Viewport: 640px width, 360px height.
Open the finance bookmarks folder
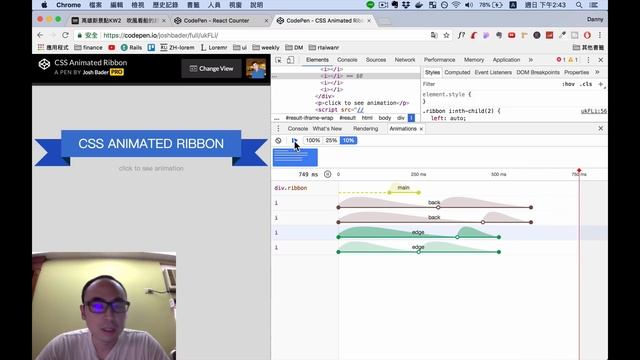[89, 48]
